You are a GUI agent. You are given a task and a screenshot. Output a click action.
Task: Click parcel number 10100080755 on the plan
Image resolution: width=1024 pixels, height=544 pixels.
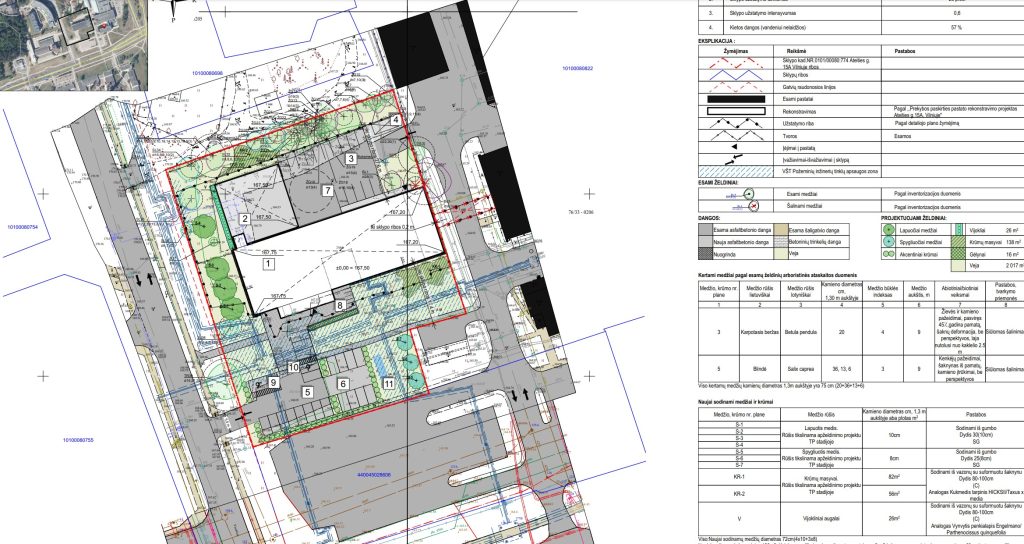78,440
